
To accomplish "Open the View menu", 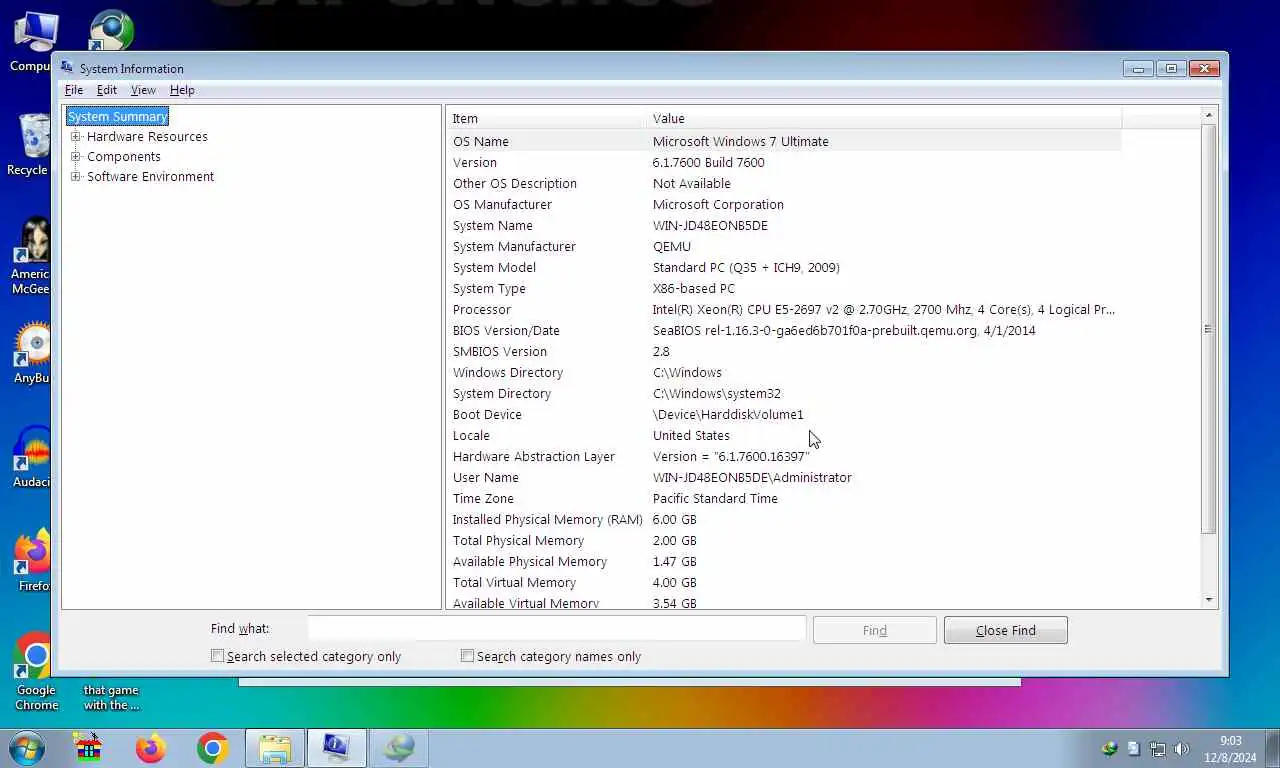I will pos(143,90).
